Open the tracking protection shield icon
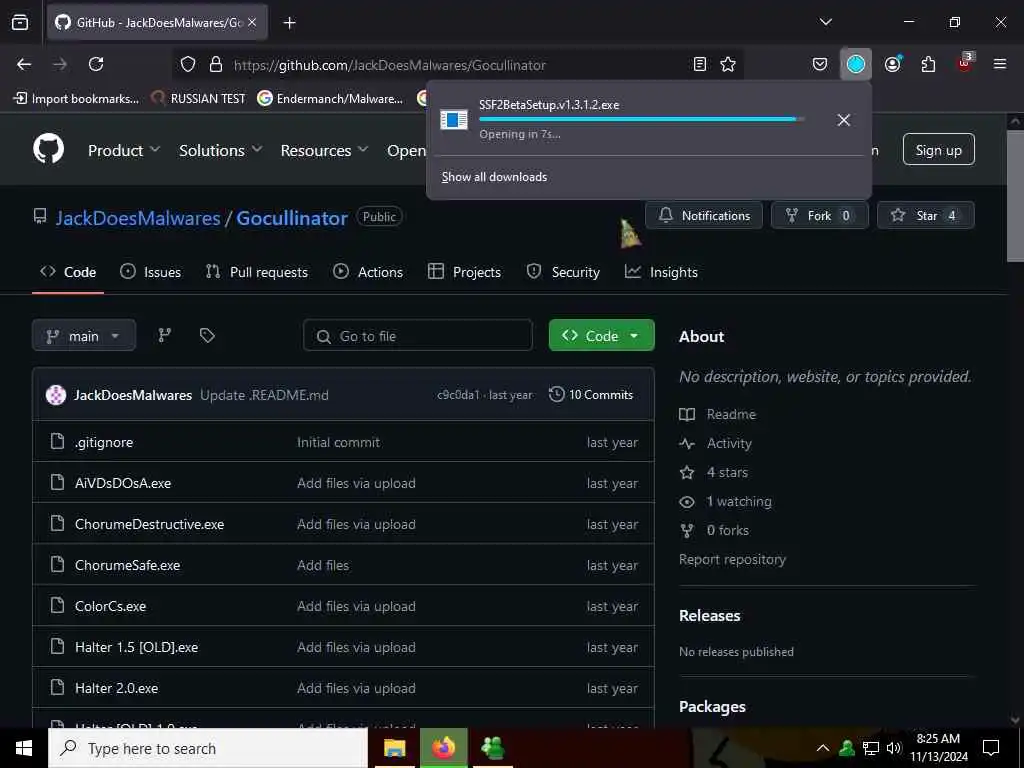The image size is (1024, 768). [188, 64]
